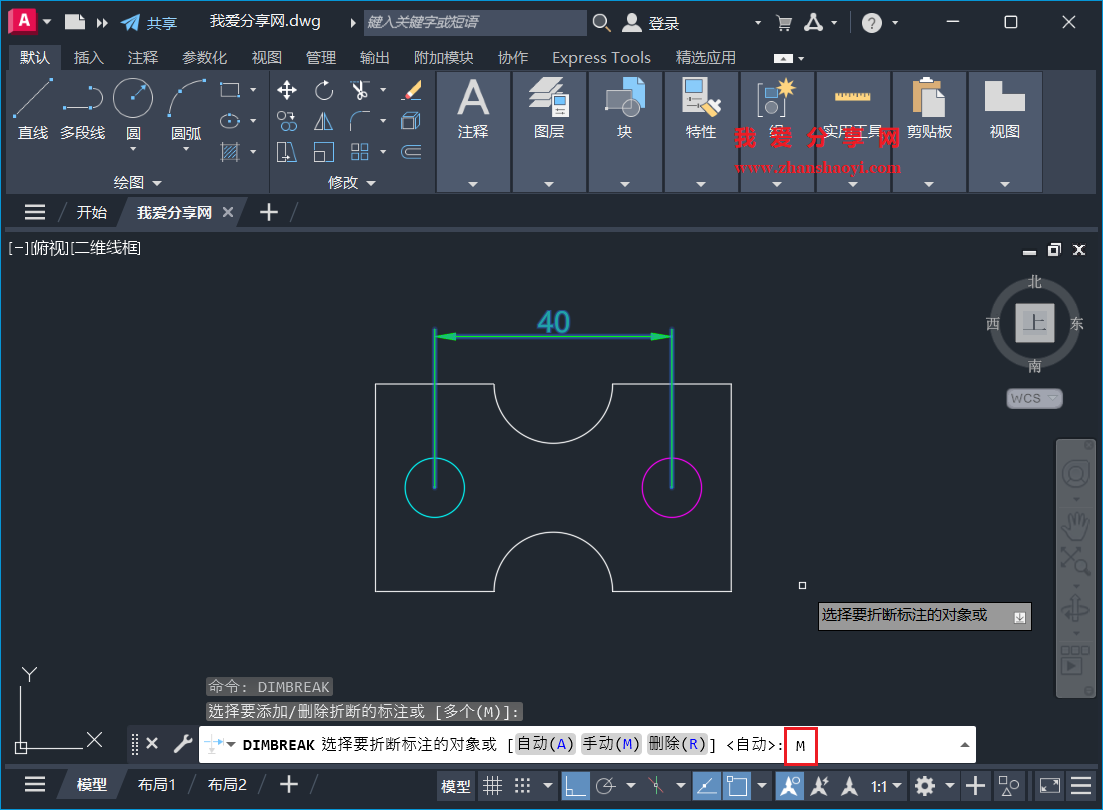Switch to the Insert (插入) ribbon tab
The width and height of the screenshot is (1103, 810).
[x=89, y=58]
